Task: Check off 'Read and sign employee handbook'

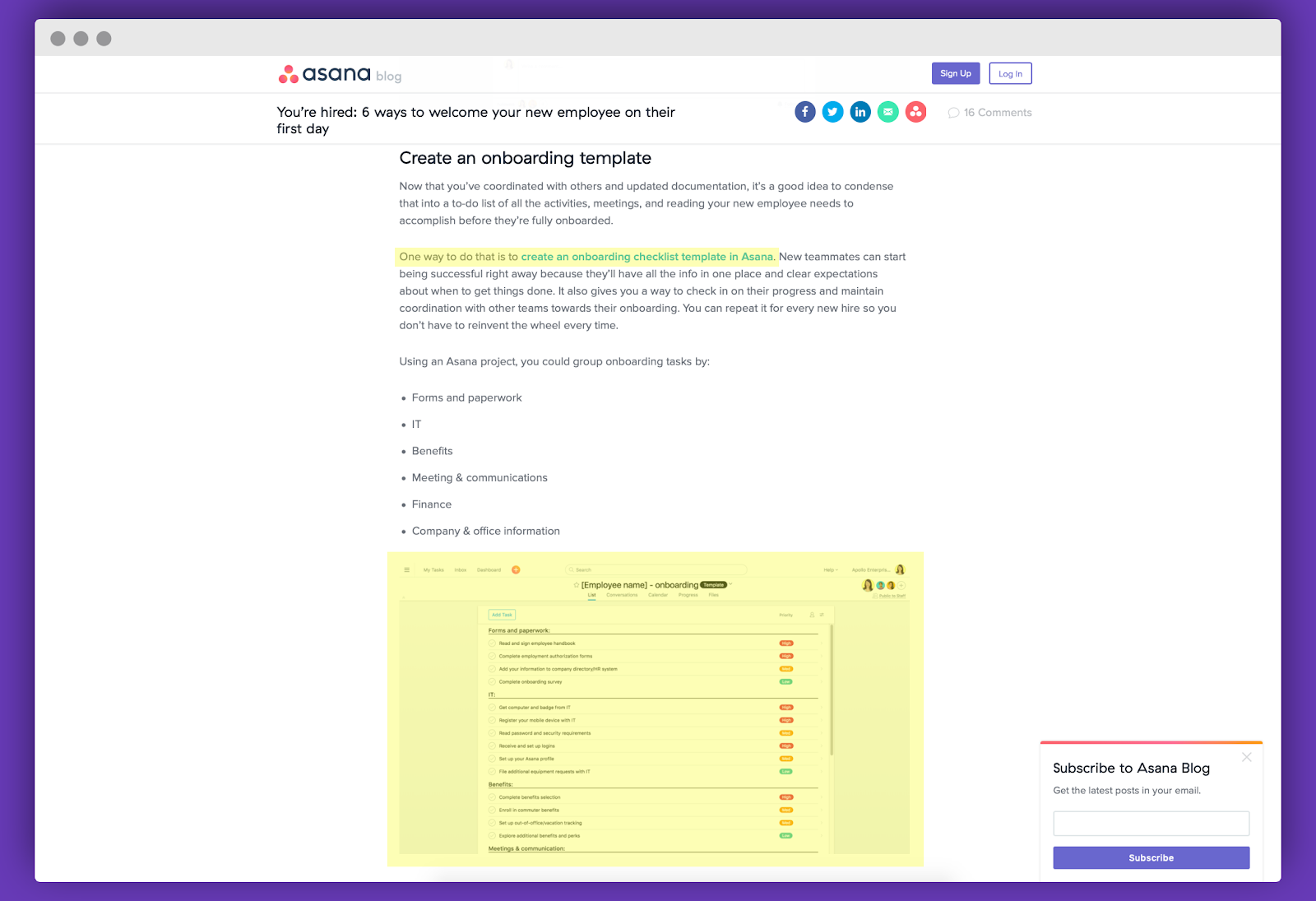Action: click(493, 643)
